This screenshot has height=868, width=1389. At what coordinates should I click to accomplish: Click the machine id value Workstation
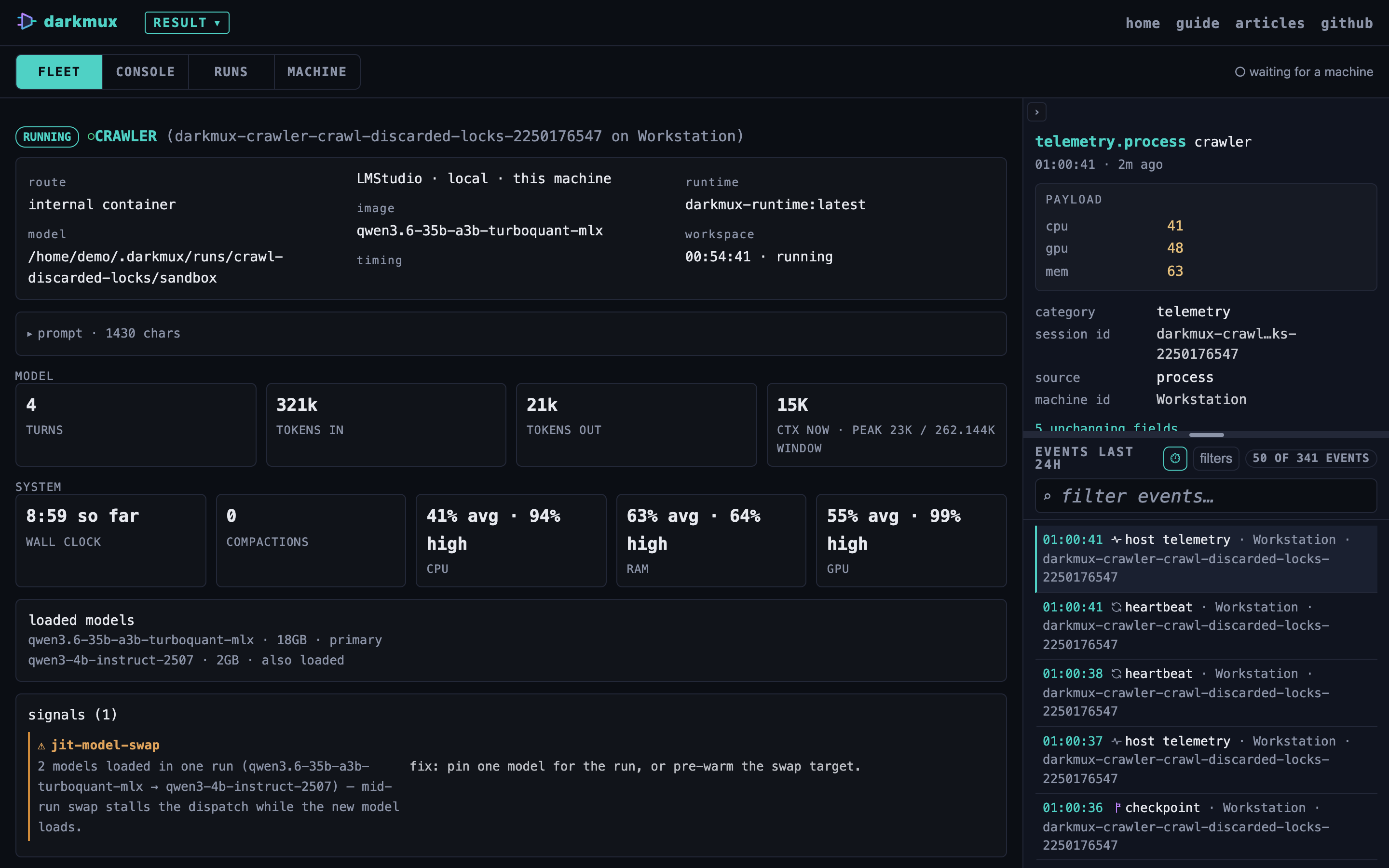[1201, 400]
